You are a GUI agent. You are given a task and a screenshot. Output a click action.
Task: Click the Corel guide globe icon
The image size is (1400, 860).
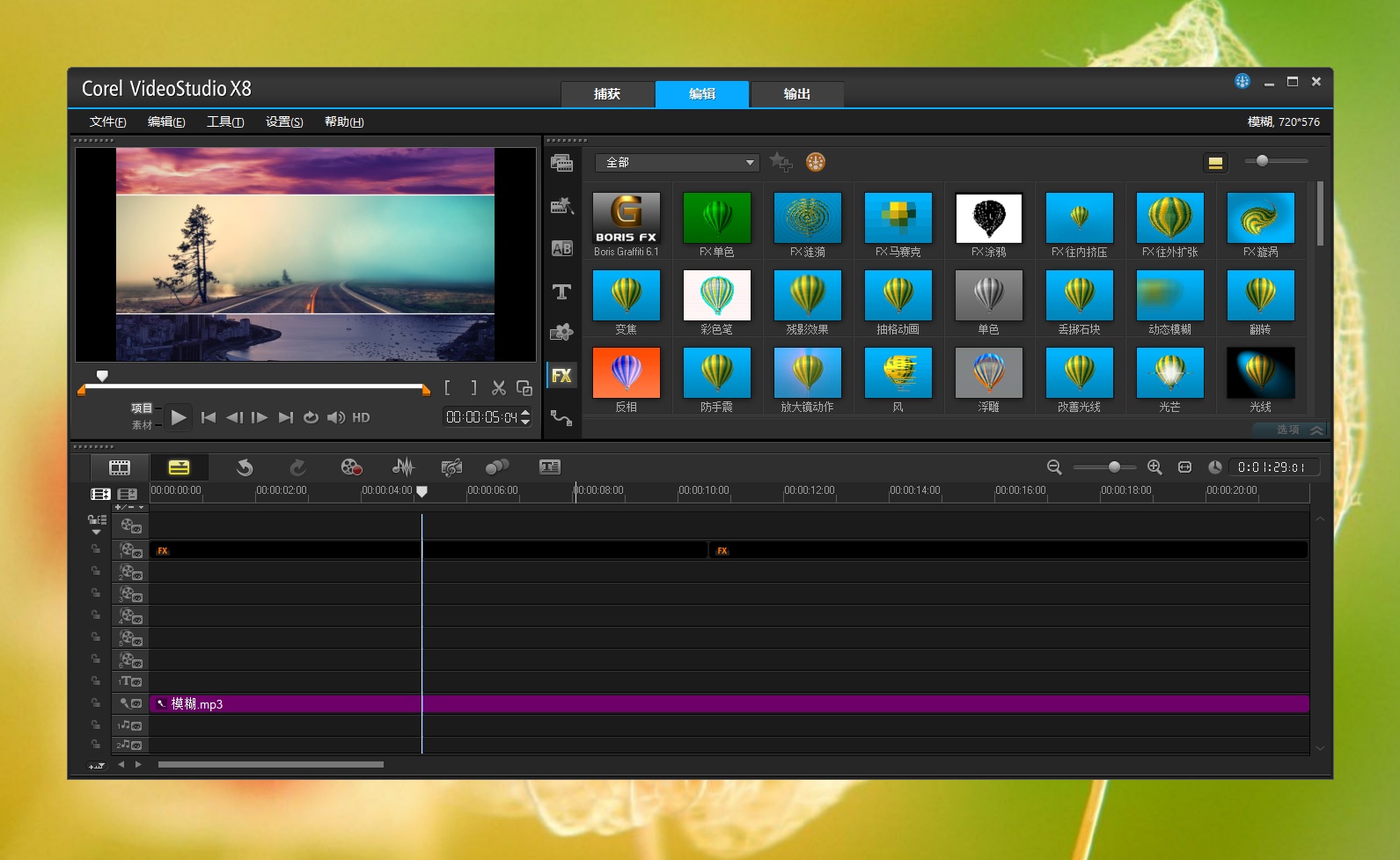(x=1242, y=81)
